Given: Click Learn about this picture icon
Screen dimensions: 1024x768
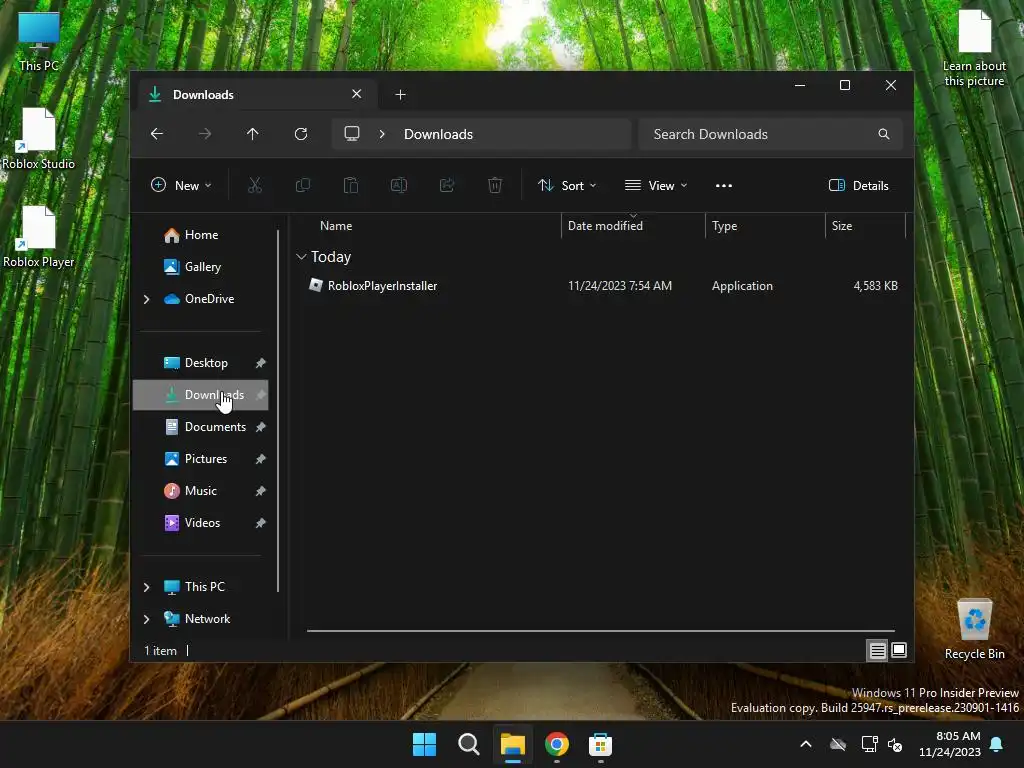Looking at the screenshot, I should click(974, 48).
